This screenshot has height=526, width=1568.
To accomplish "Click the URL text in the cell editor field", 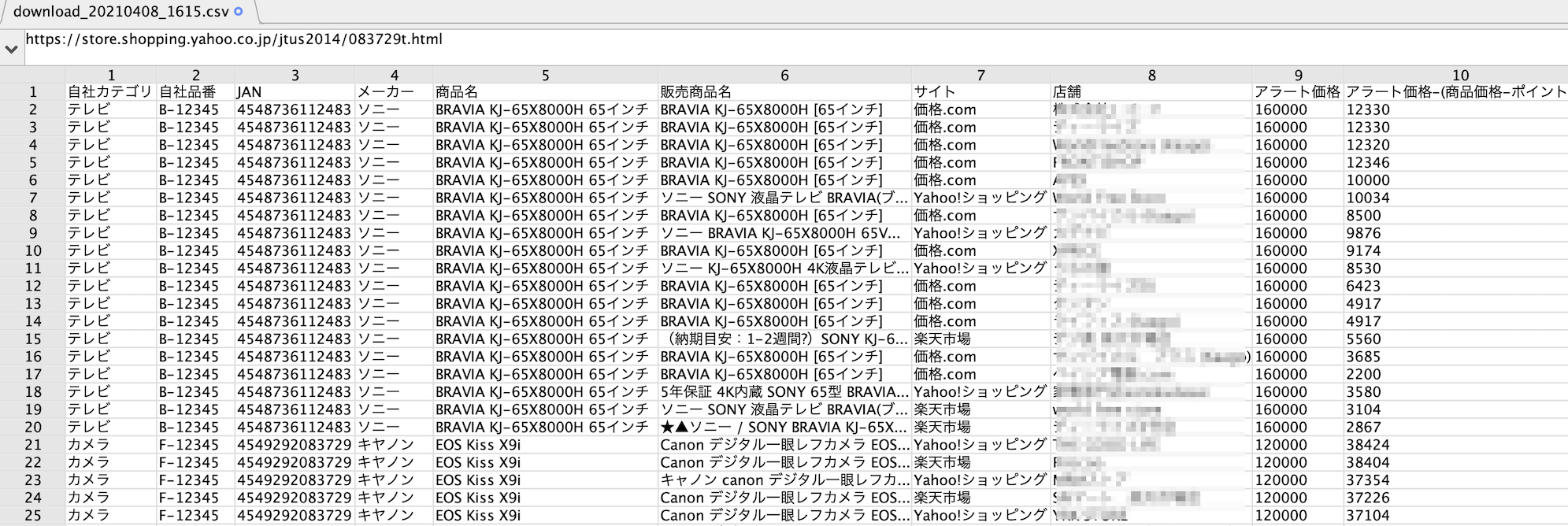I will (234, 39).
